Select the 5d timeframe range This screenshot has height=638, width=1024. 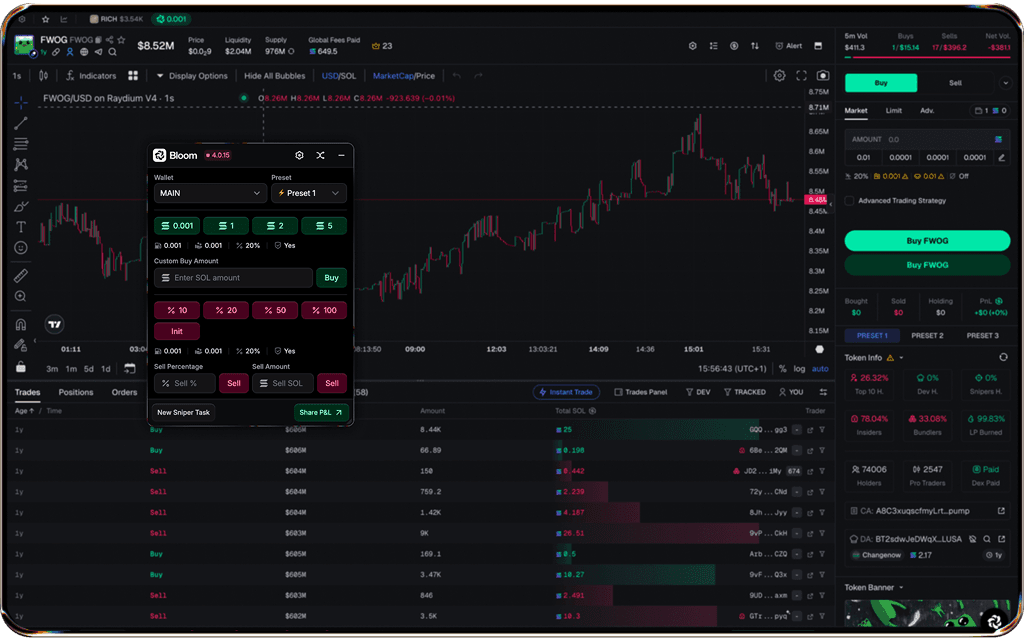tap(89, 369)
